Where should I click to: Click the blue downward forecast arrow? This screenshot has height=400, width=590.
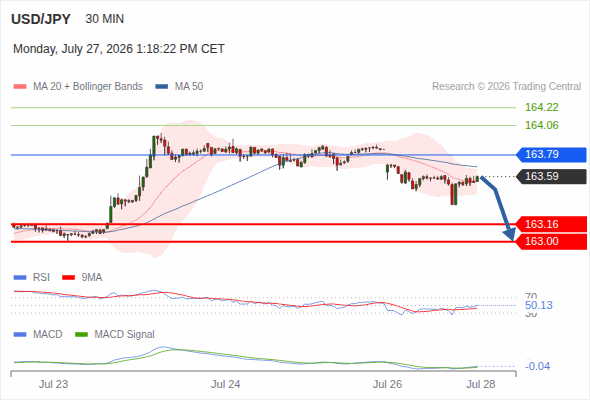tap(498, 208)
